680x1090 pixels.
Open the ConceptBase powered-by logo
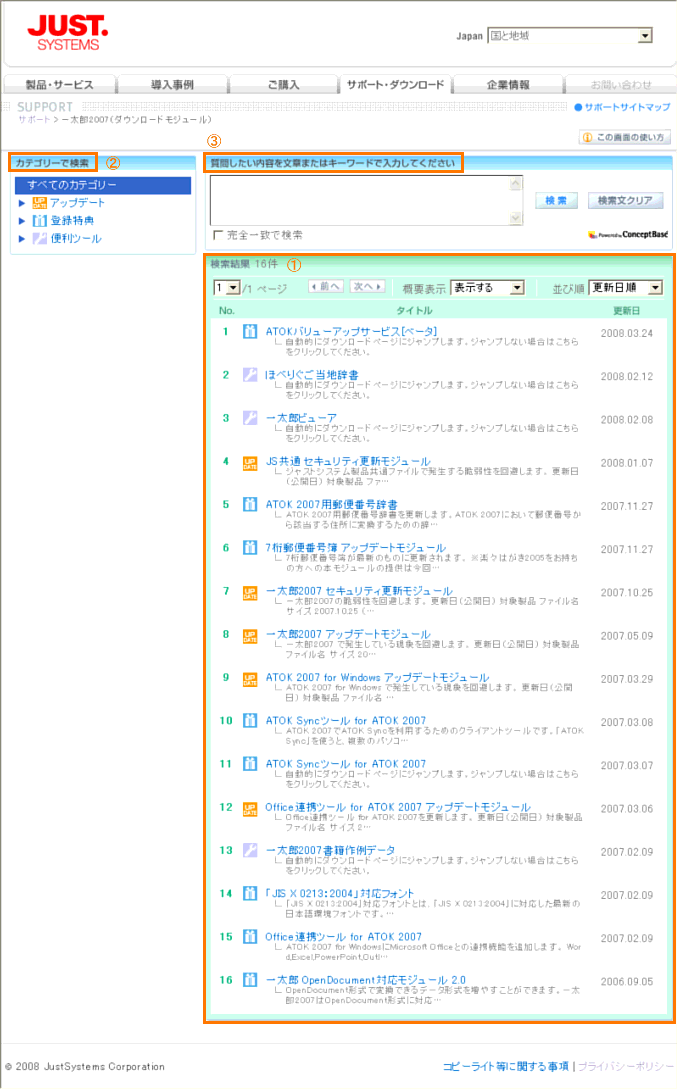629,235
